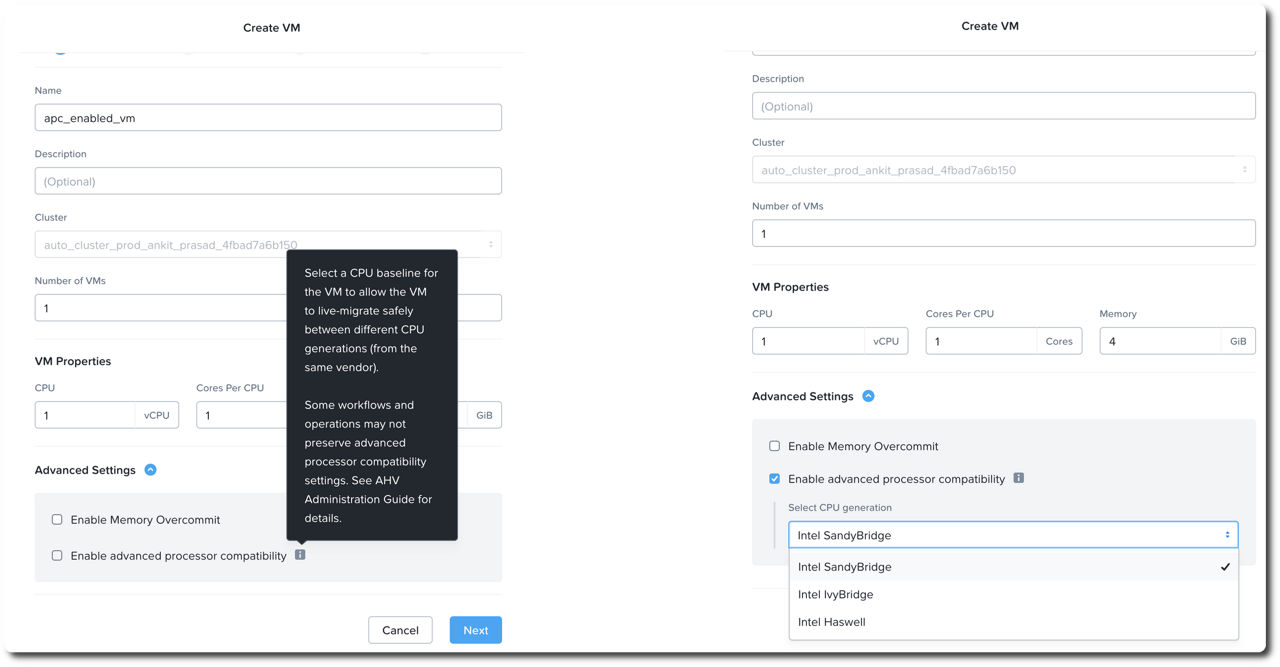Click Number of VMs field in the right dialog
The width and height of the screenshot is (1280, 667).
point(1003,233)
